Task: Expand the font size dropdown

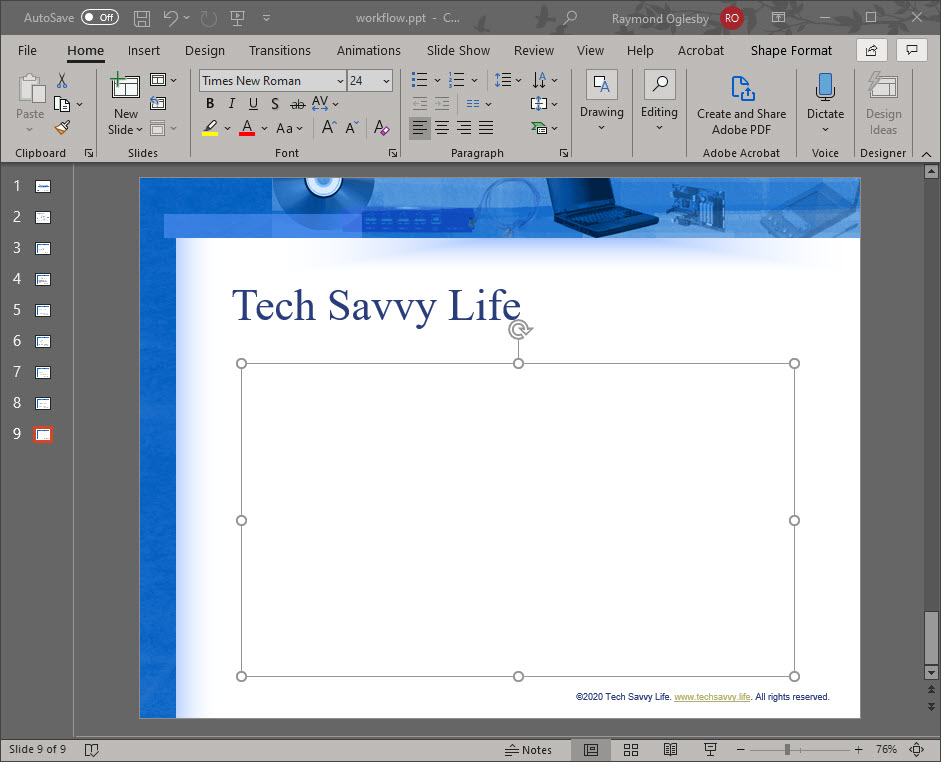Action: point(386,81)
